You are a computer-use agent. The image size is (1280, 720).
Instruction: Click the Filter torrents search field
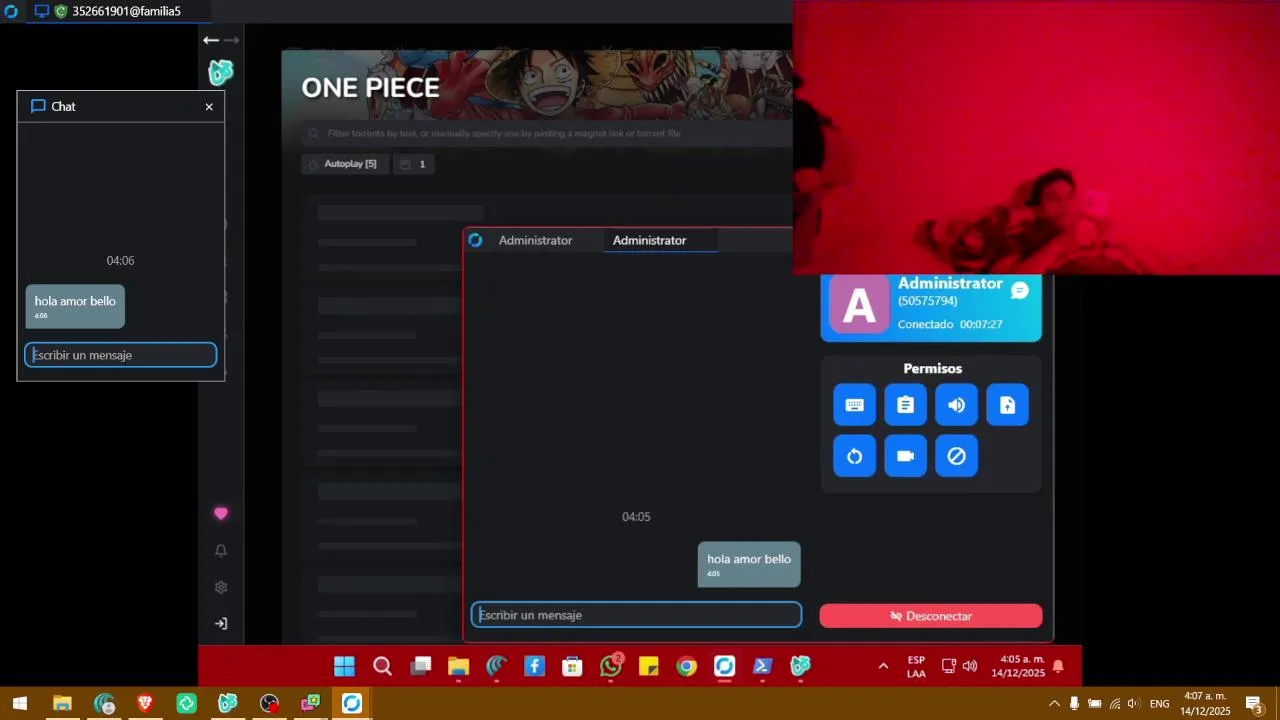tap(548, 133)
